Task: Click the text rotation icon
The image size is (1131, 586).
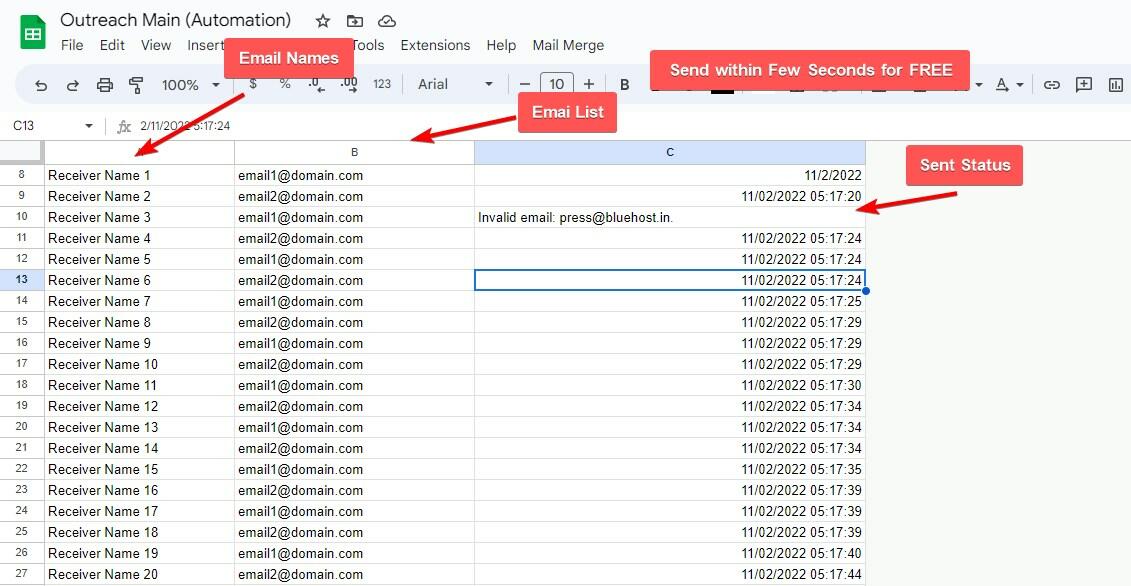Action: tap(1002, 85)
